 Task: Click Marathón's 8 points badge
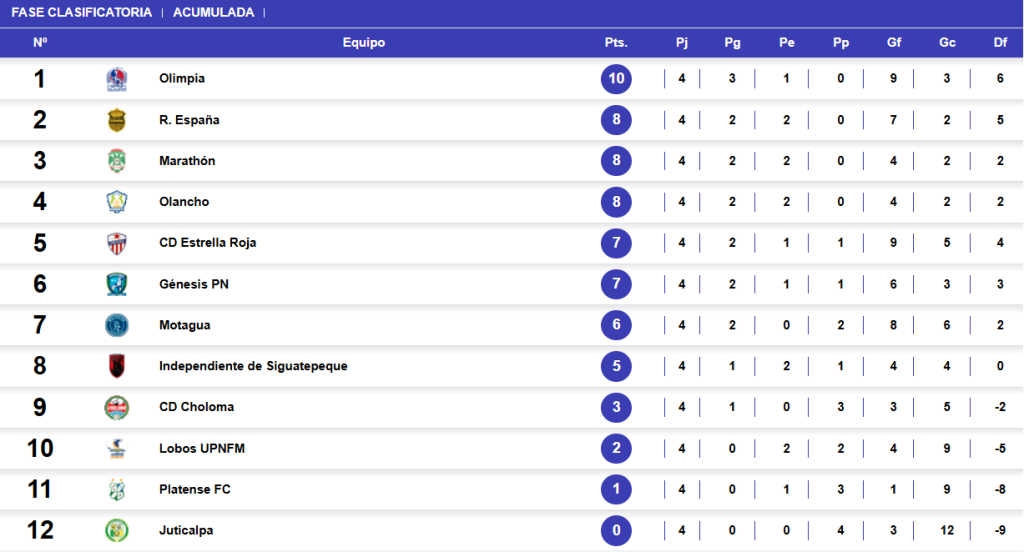tap(616, 161)
